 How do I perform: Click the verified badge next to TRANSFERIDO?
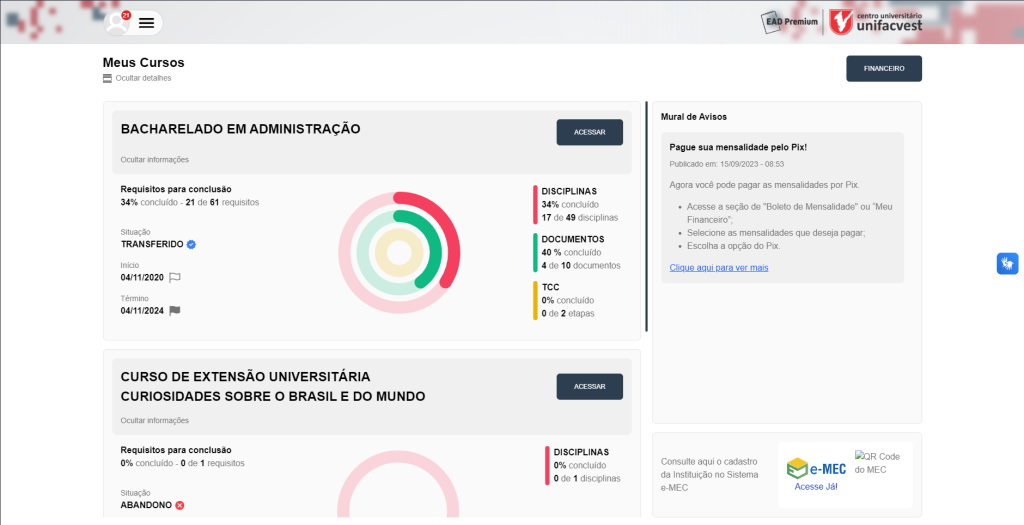click(x=191, y=244)
